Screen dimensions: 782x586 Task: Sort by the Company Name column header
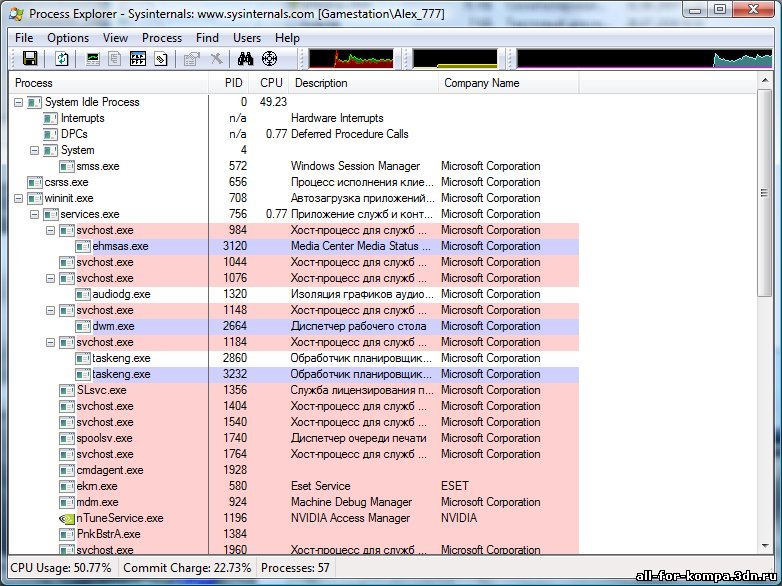pos(509,83)
